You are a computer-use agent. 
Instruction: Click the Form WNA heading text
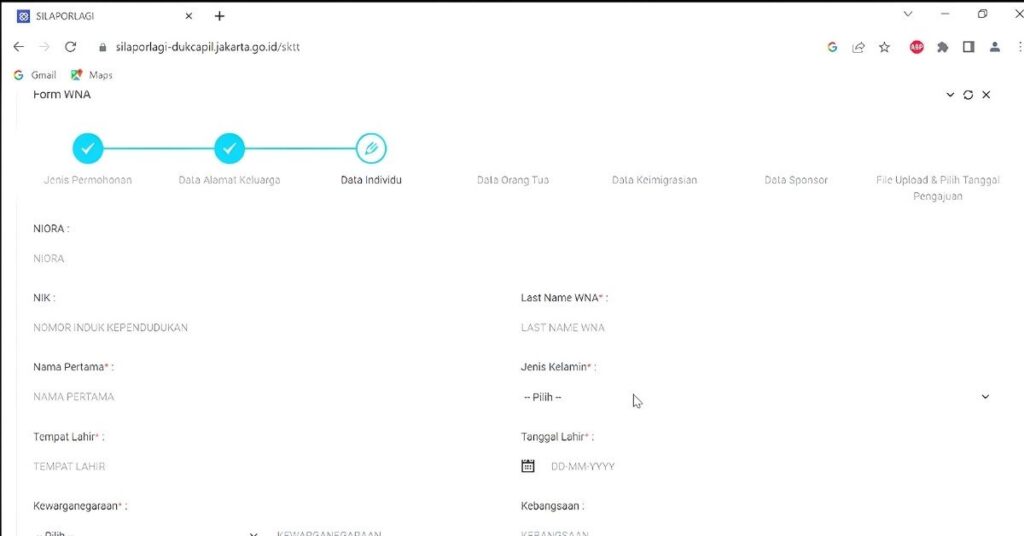(x=61, y=95)
